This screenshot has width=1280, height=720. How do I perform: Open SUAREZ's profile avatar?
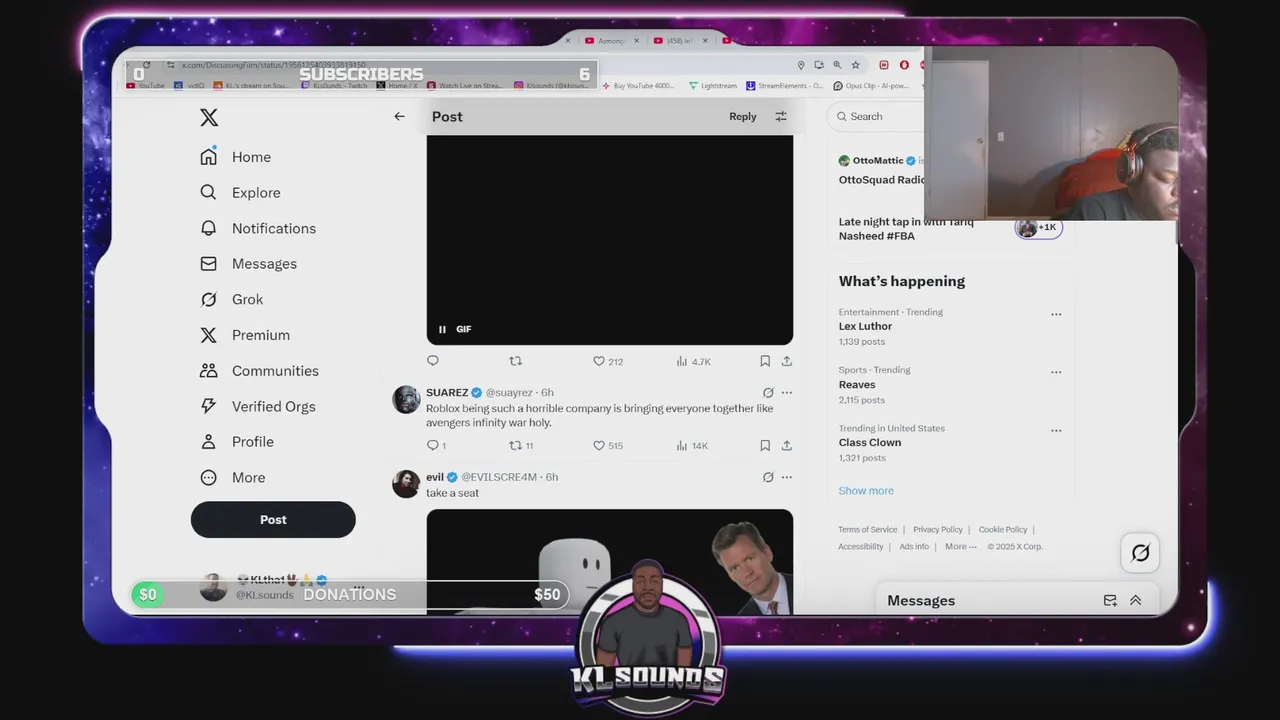click(406, 400)
